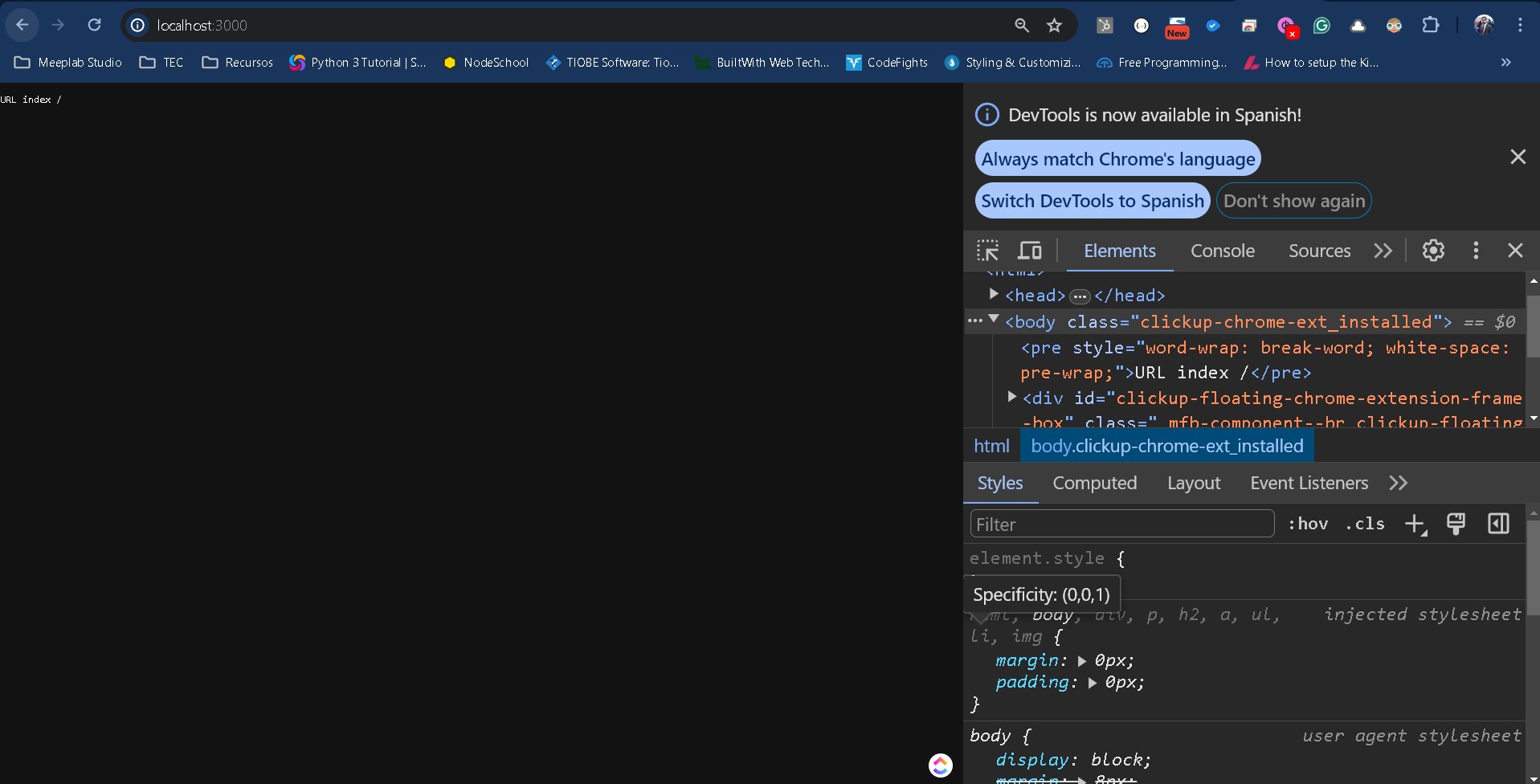Click the ClickUp floating button on page

940,765
